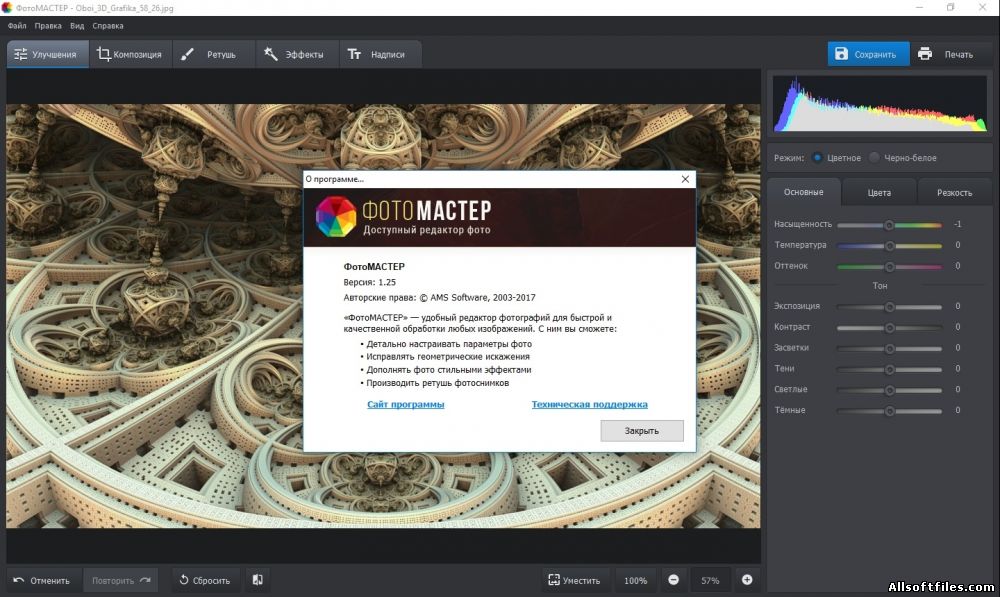1000x597 pixels.
Task: Click the Закрыть button in dialog
Action: (x=642, y=431)
